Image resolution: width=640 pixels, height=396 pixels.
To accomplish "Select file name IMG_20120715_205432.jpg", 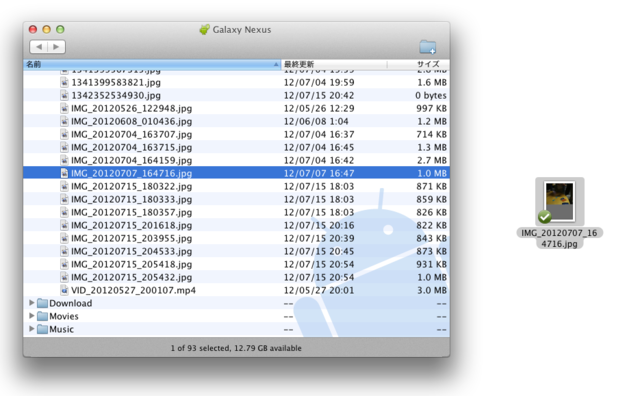I will coord(131,278).
